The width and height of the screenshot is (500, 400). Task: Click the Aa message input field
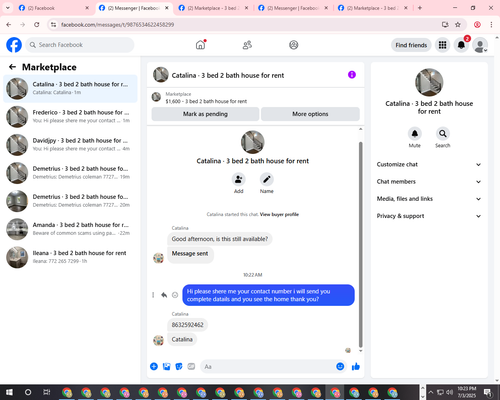coord(267,367)
